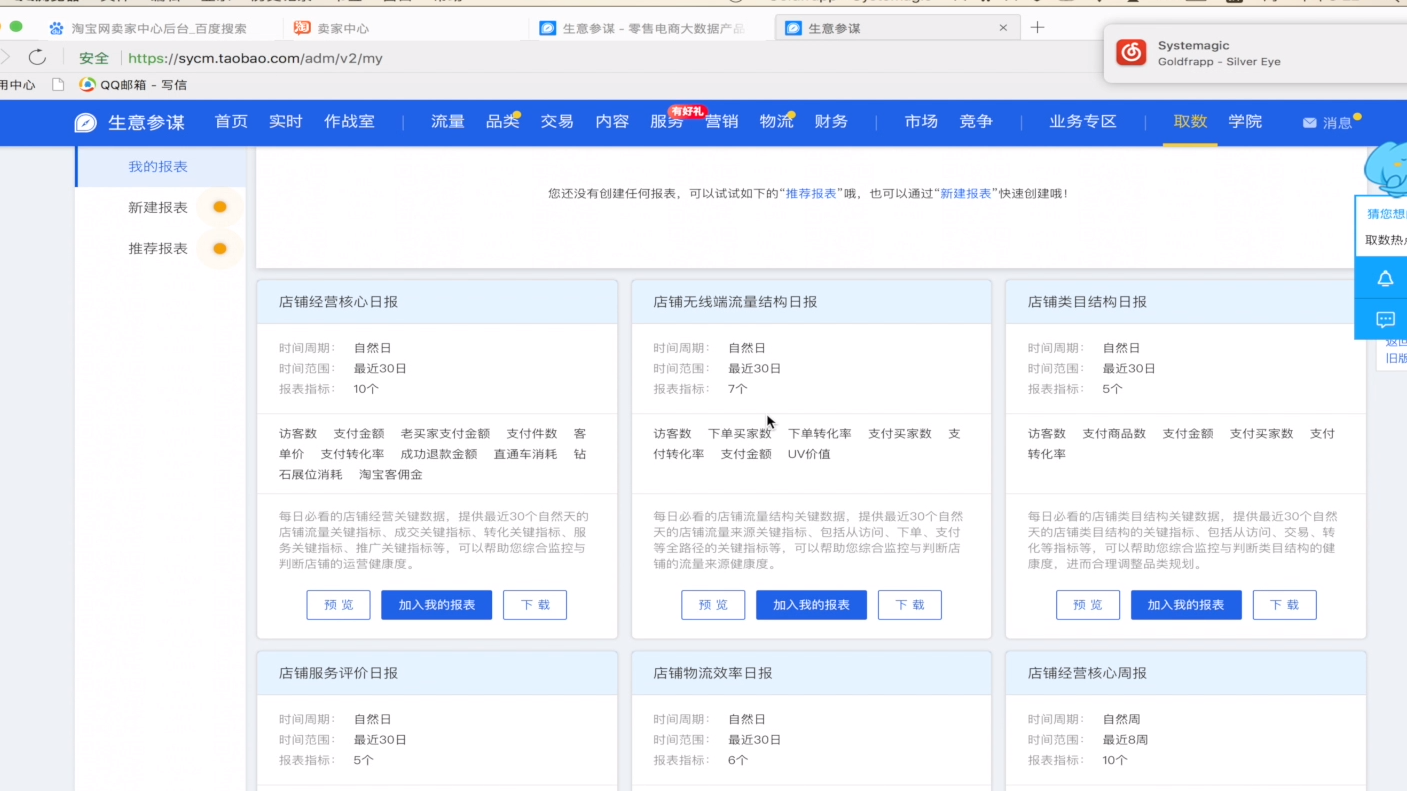Click the 推荐报表 link in empty message

pos(811,193)
